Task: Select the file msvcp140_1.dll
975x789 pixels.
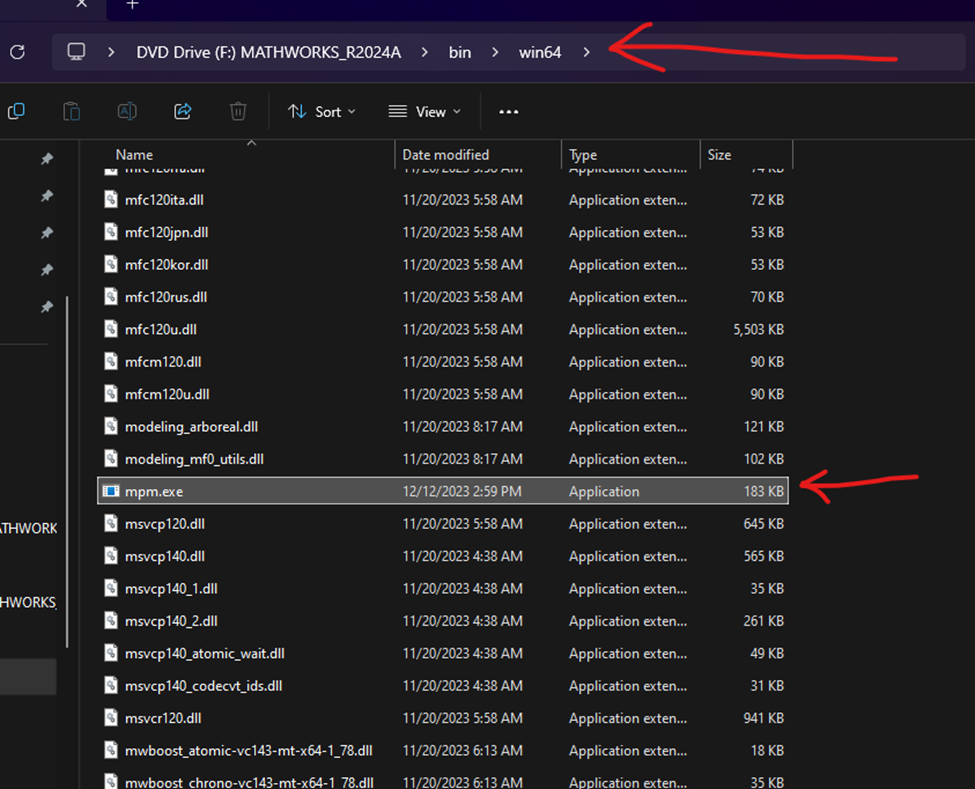Action: click(171, 588)
